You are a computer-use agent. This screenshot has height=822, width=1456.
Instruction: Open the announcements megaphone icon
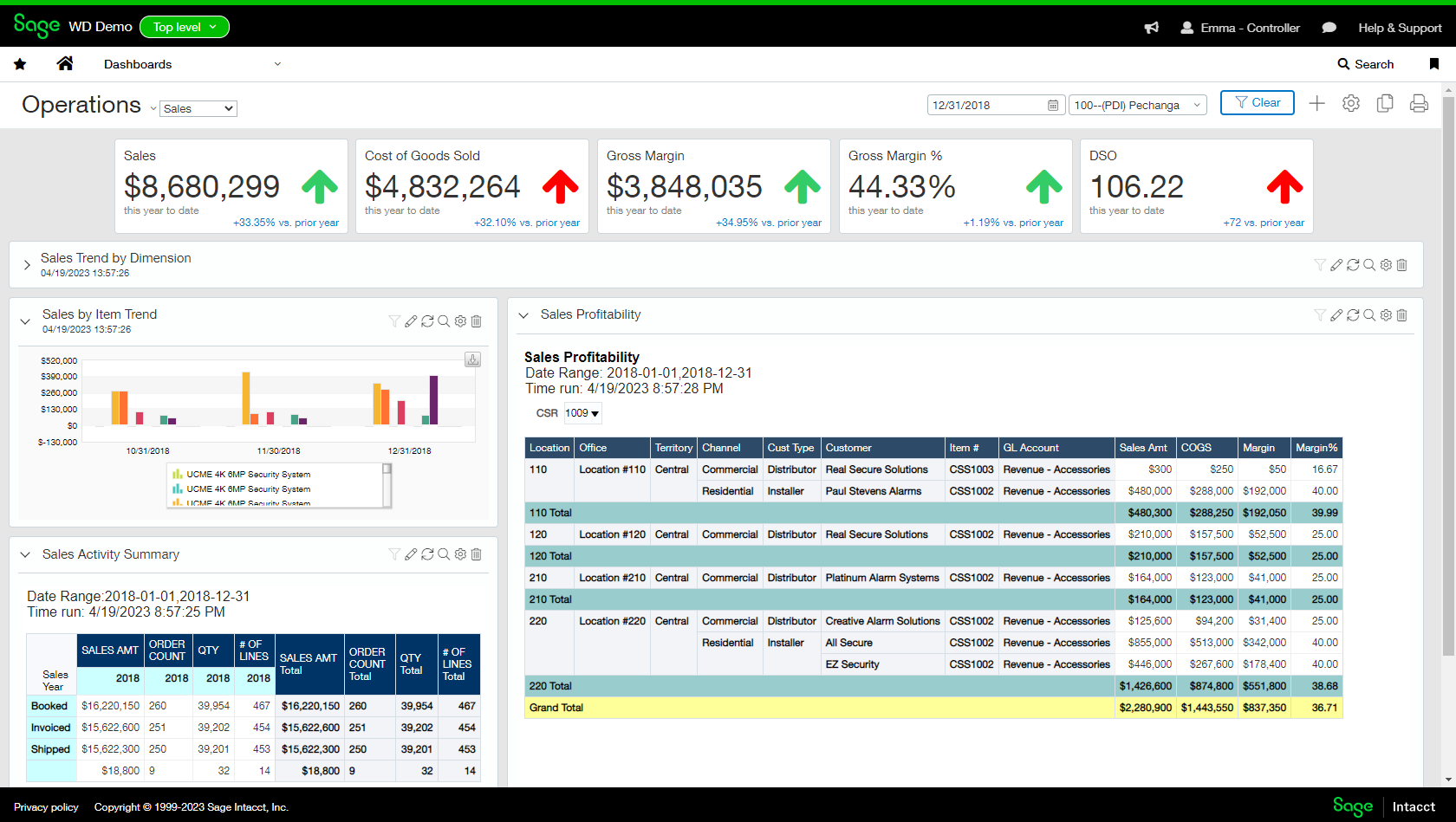click(x=1151, y=27)
